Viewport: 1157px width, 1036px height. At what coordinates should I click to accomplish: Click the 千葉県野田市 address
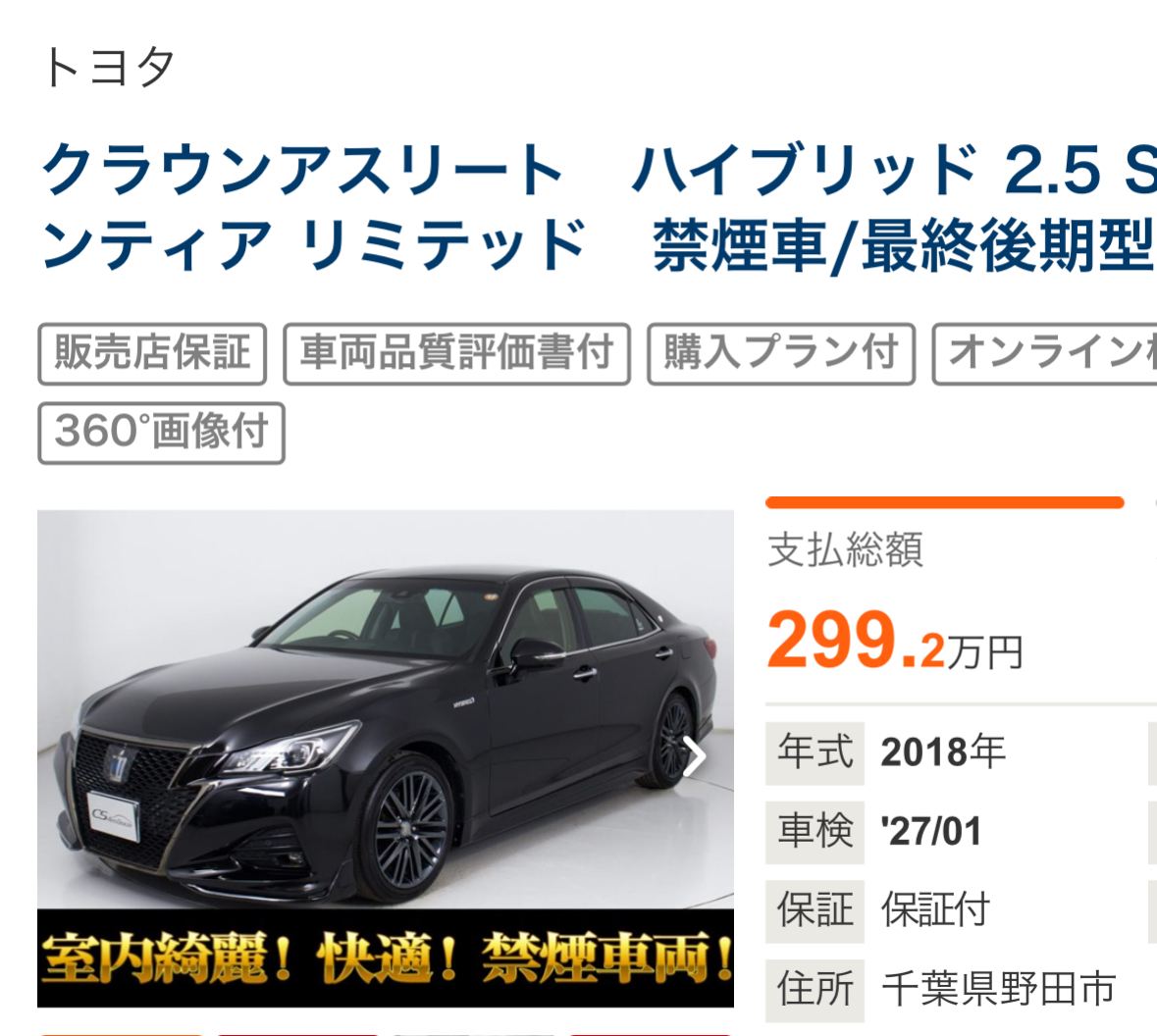(x=998, y=989)
